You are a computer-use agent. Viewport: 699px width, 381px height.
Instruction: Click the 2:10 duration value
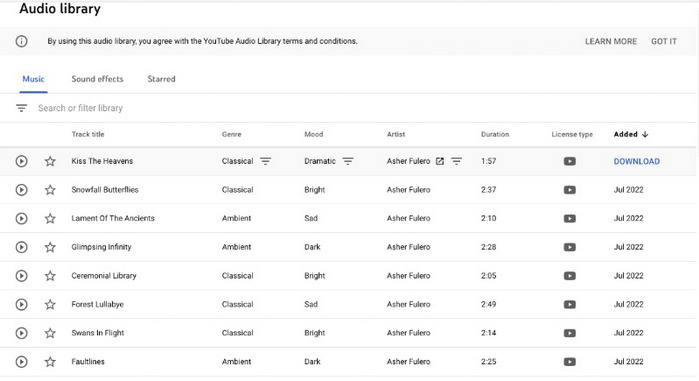[488, 218]
